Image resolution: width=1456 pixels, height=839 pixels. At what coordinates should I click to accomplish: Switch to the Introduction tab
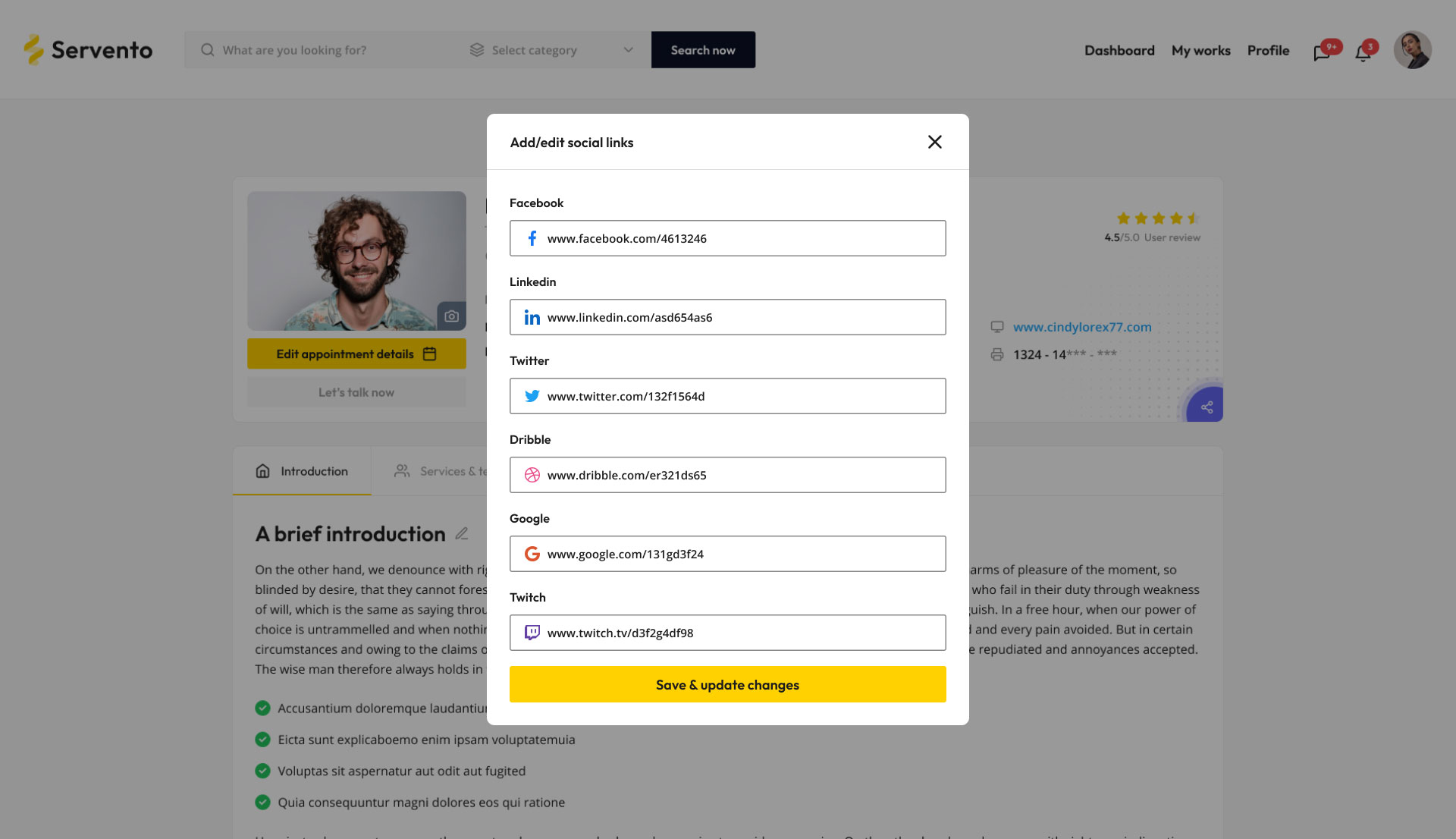[302, 471]
